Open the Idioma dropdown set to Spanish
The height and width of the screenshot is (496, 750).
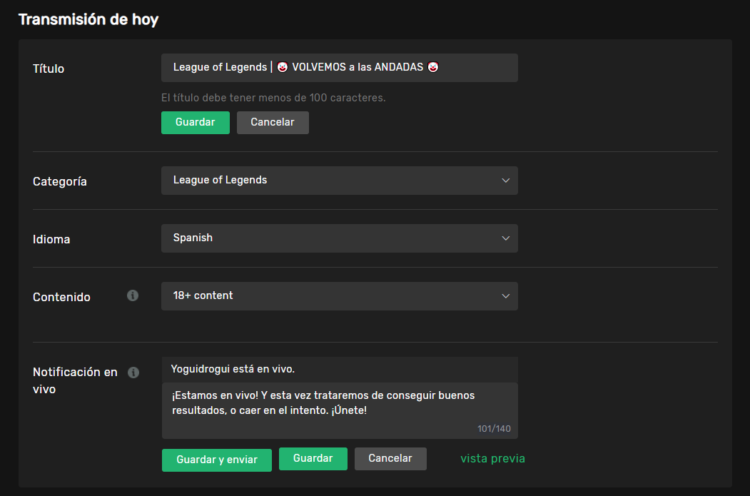pos(339,238)
